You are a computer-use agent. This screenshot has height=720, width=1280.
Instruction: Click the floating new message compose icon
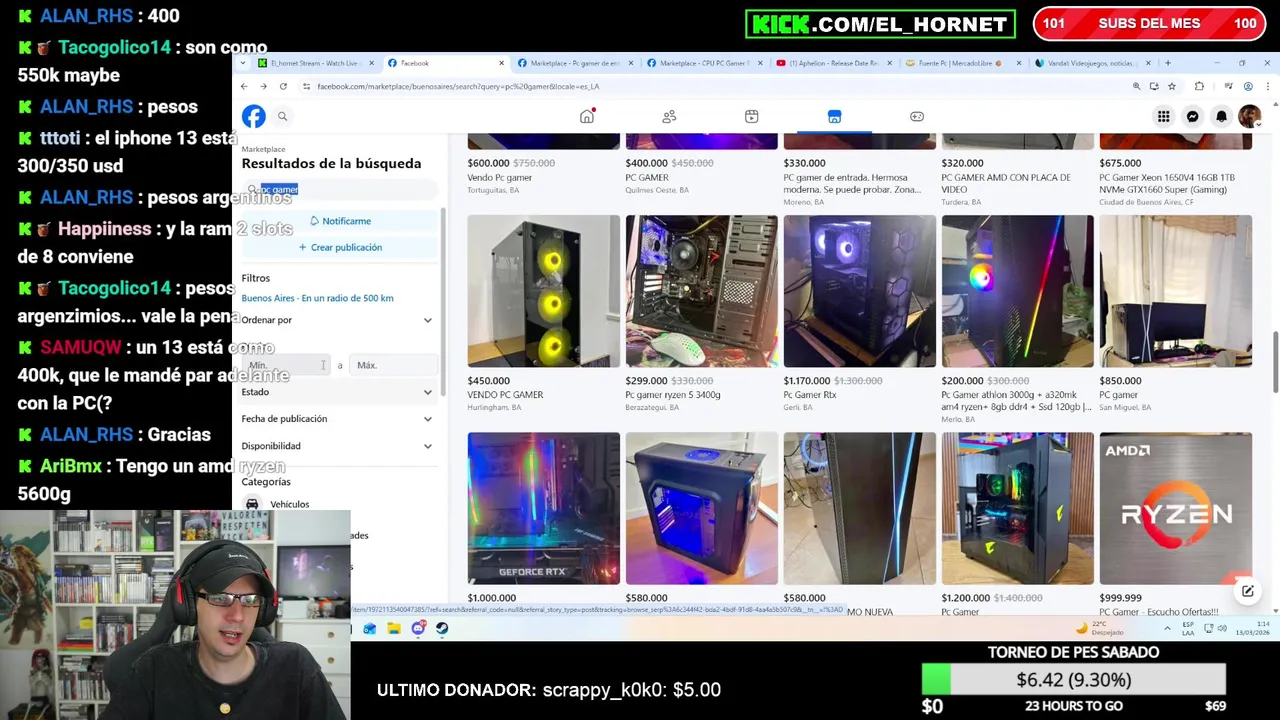[1248, 591]
